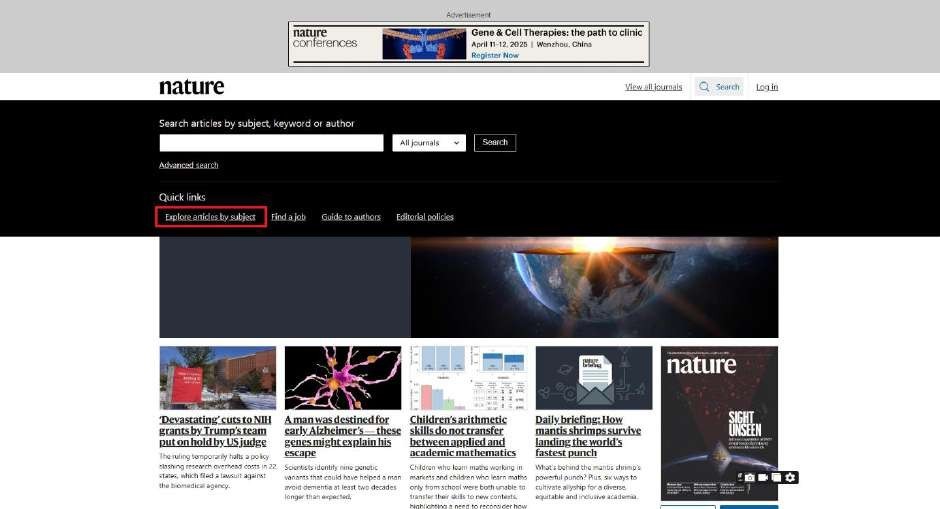940x509 pixels.
Task: Click the copy pages icon in floating toolbar
Action: (776, 478)
